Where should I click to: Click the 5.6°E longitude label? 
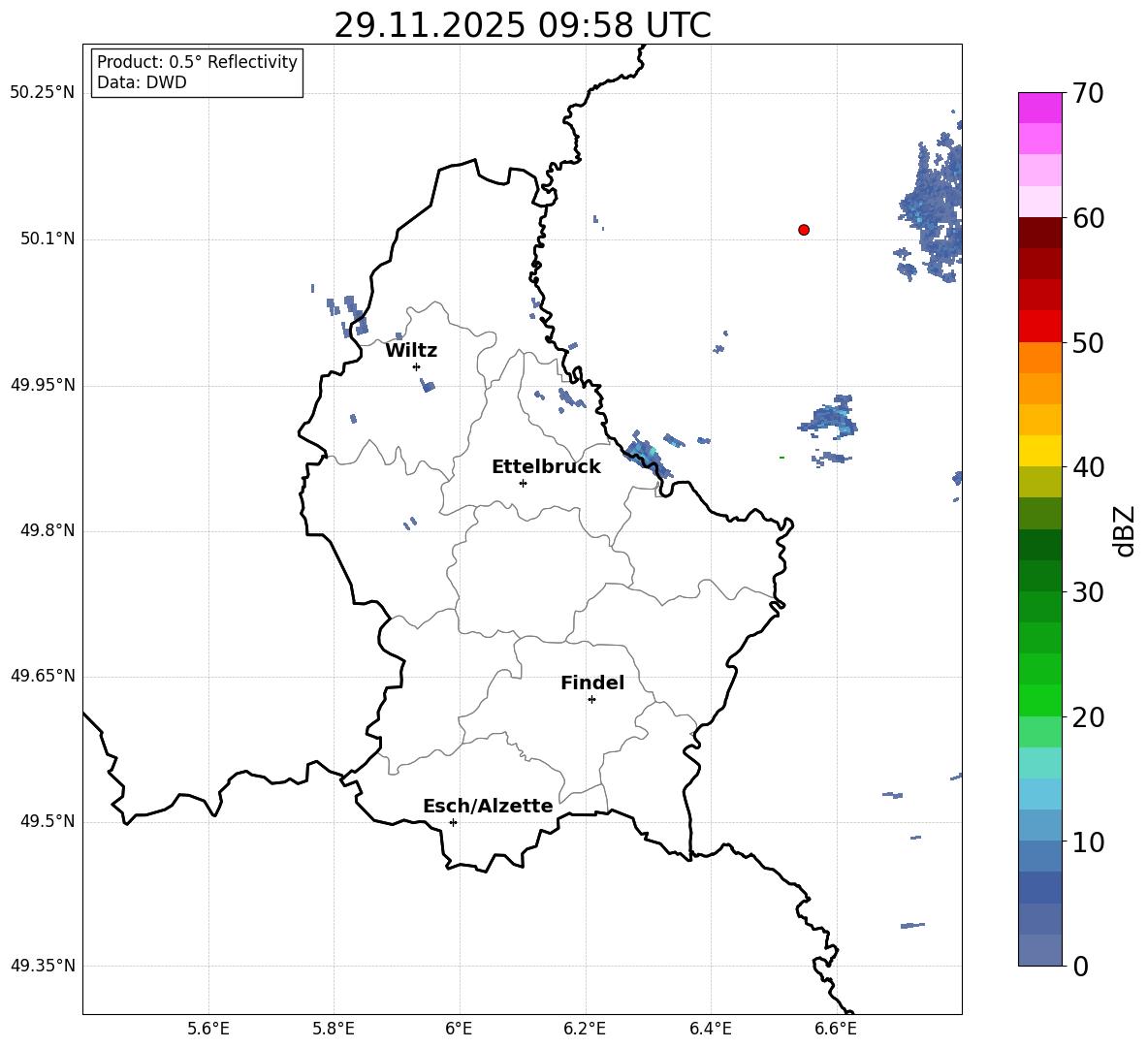pos(208,1029)
